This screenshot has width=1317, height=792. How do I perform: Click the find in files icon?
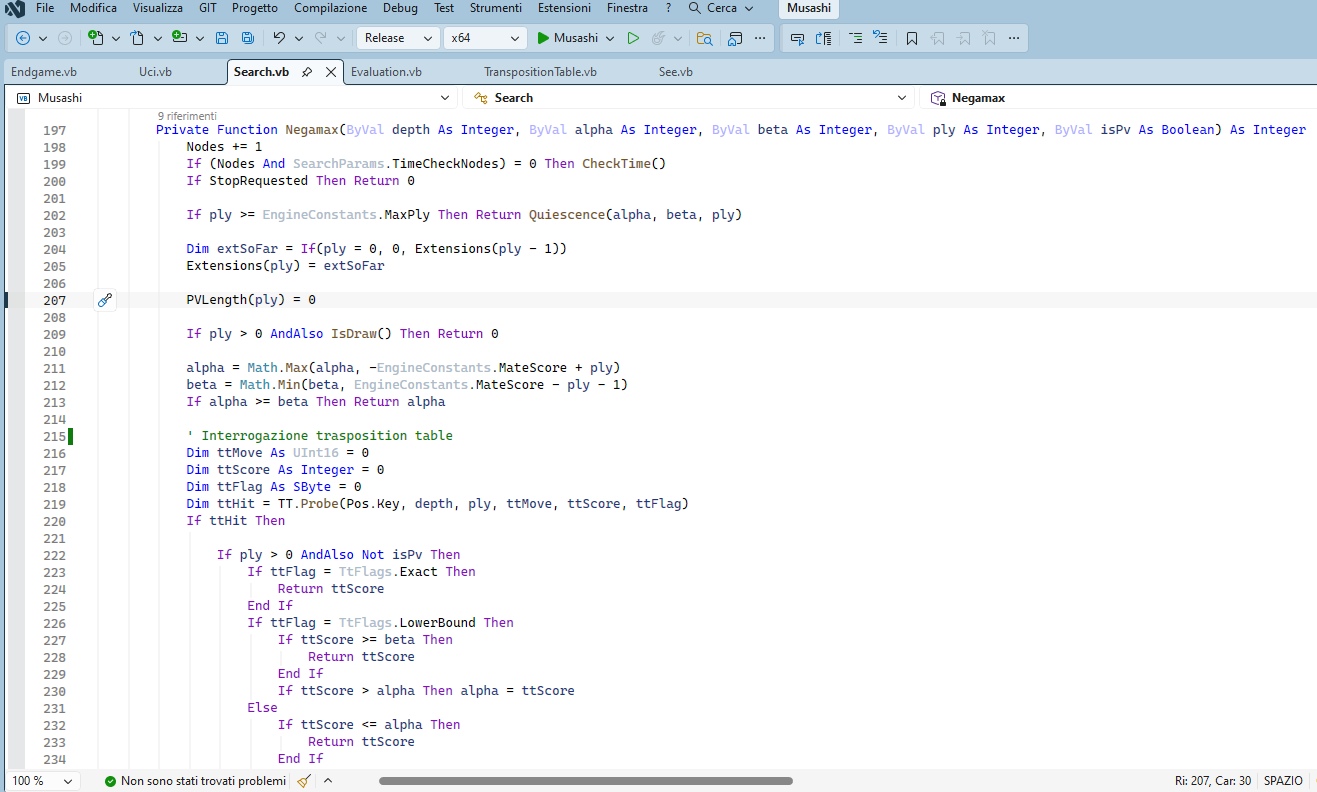704,38
